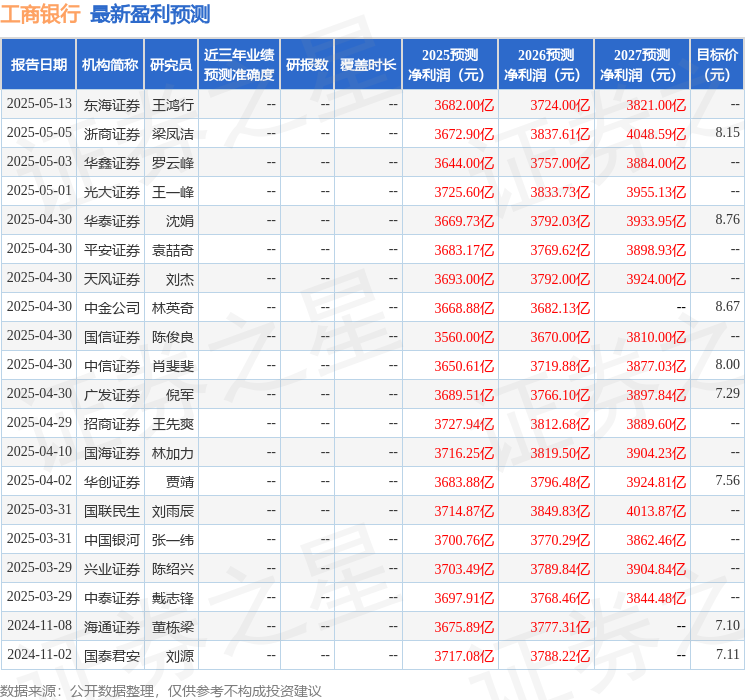The height and width of the screenshot is (700, 745).
Task: Select 国泰君安 institution cell
Action: 112,655
